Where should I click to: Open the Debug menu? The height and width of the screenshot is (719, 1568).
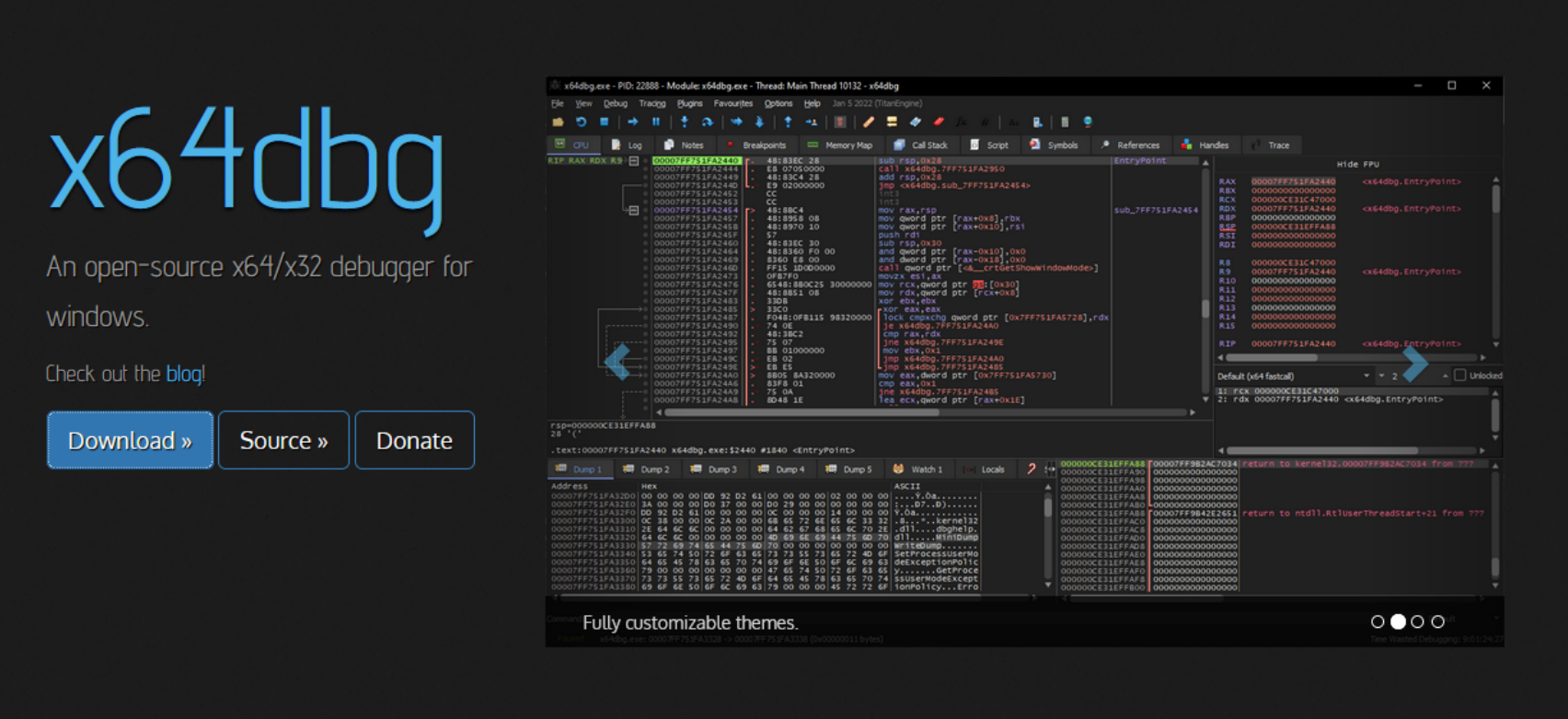pyautogui.click(x=616, y=103)
